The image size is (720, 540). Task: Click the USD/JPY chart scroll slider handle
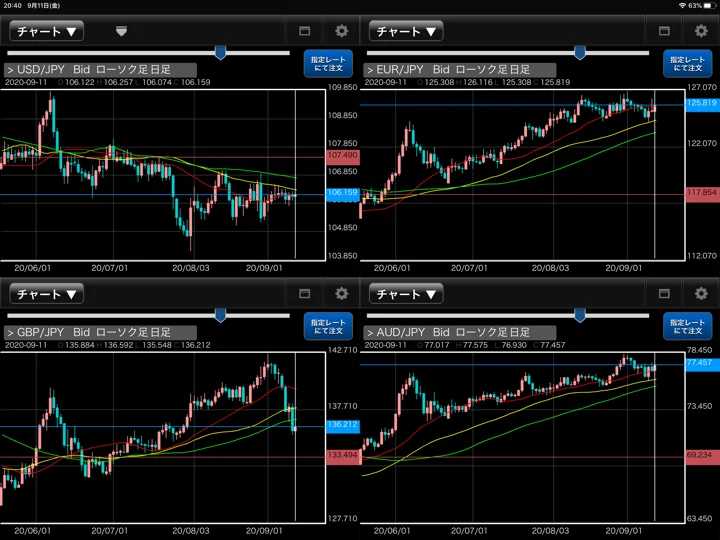[220, 53]
